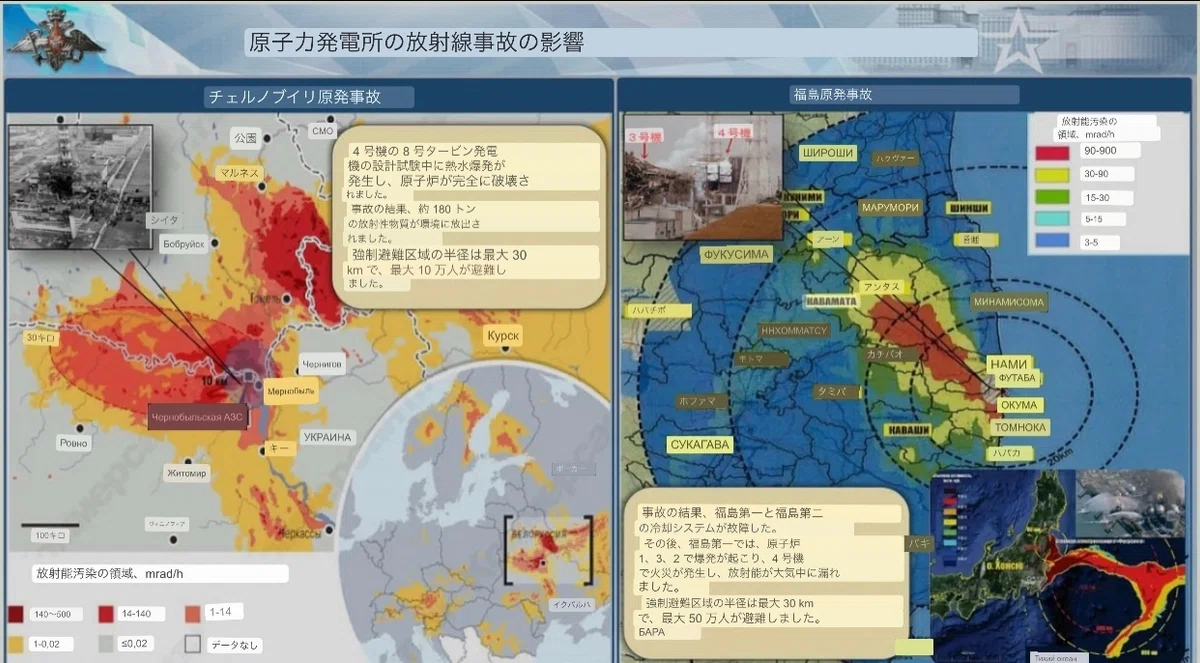This screenshot has height=663, width=1200.
Task: Open the aircraft photo in bottom-right corner
Action: (x=1130, y=507)
